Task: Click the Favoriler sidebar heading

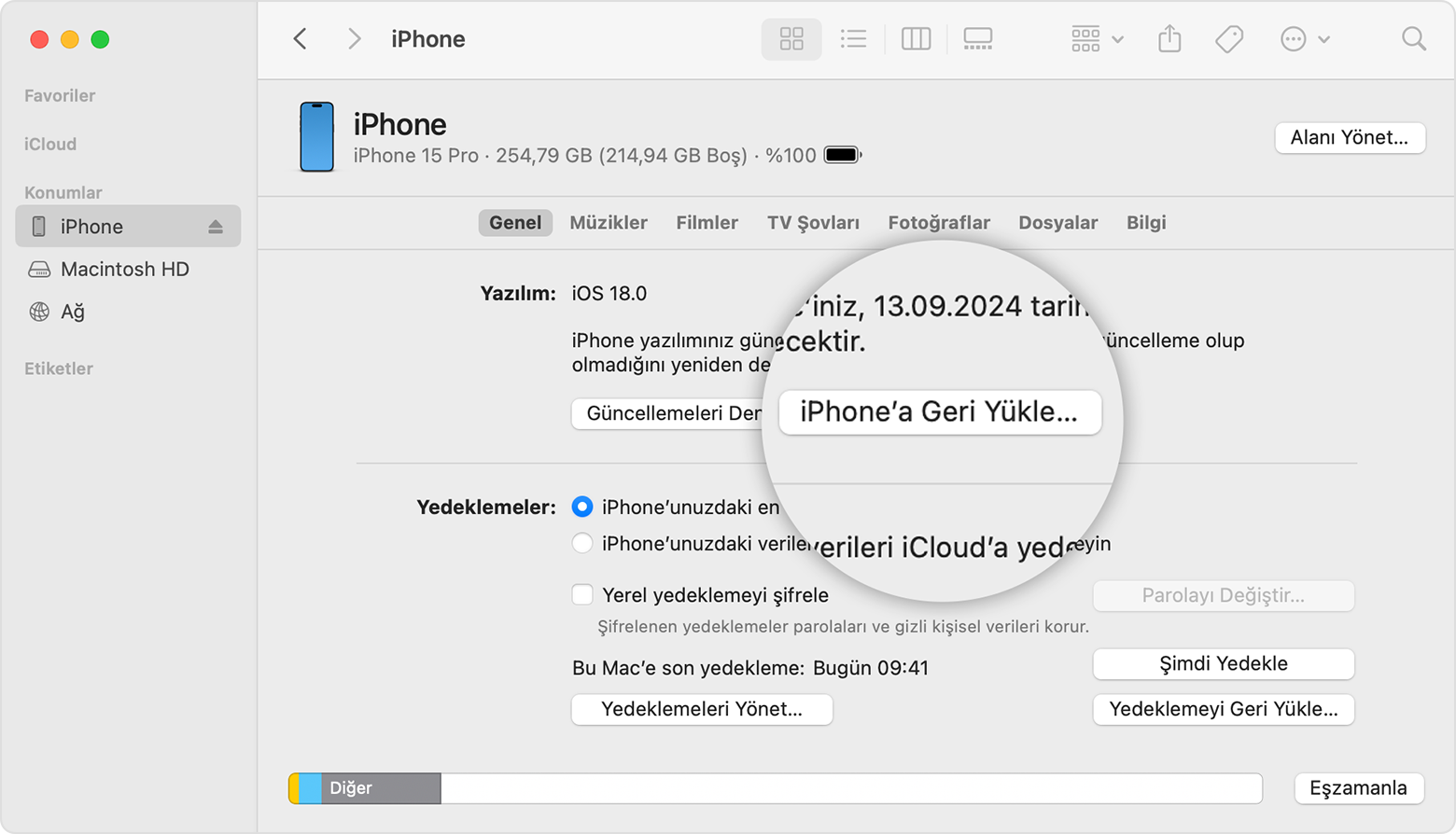Action: (60, 96)
